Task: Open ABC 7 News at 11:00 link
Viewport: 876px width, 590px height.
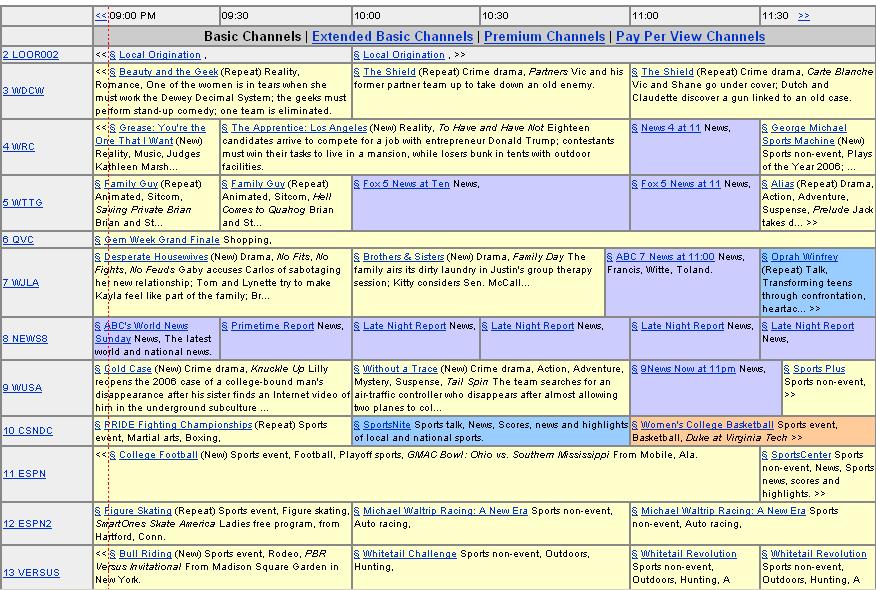Action: click(x=665, y=257)
